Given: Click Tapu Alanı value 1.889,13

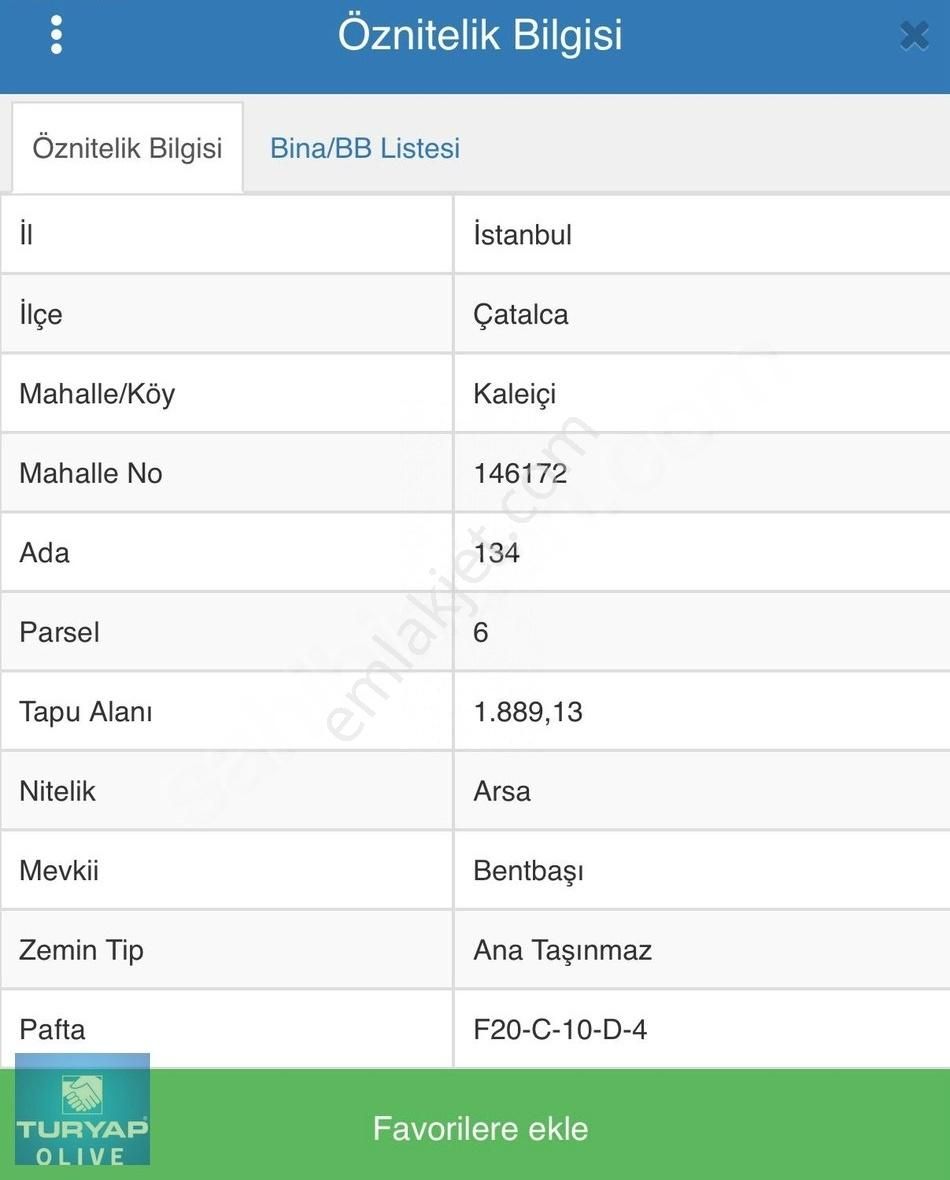Looking at the screenshot, I should 528,712.
